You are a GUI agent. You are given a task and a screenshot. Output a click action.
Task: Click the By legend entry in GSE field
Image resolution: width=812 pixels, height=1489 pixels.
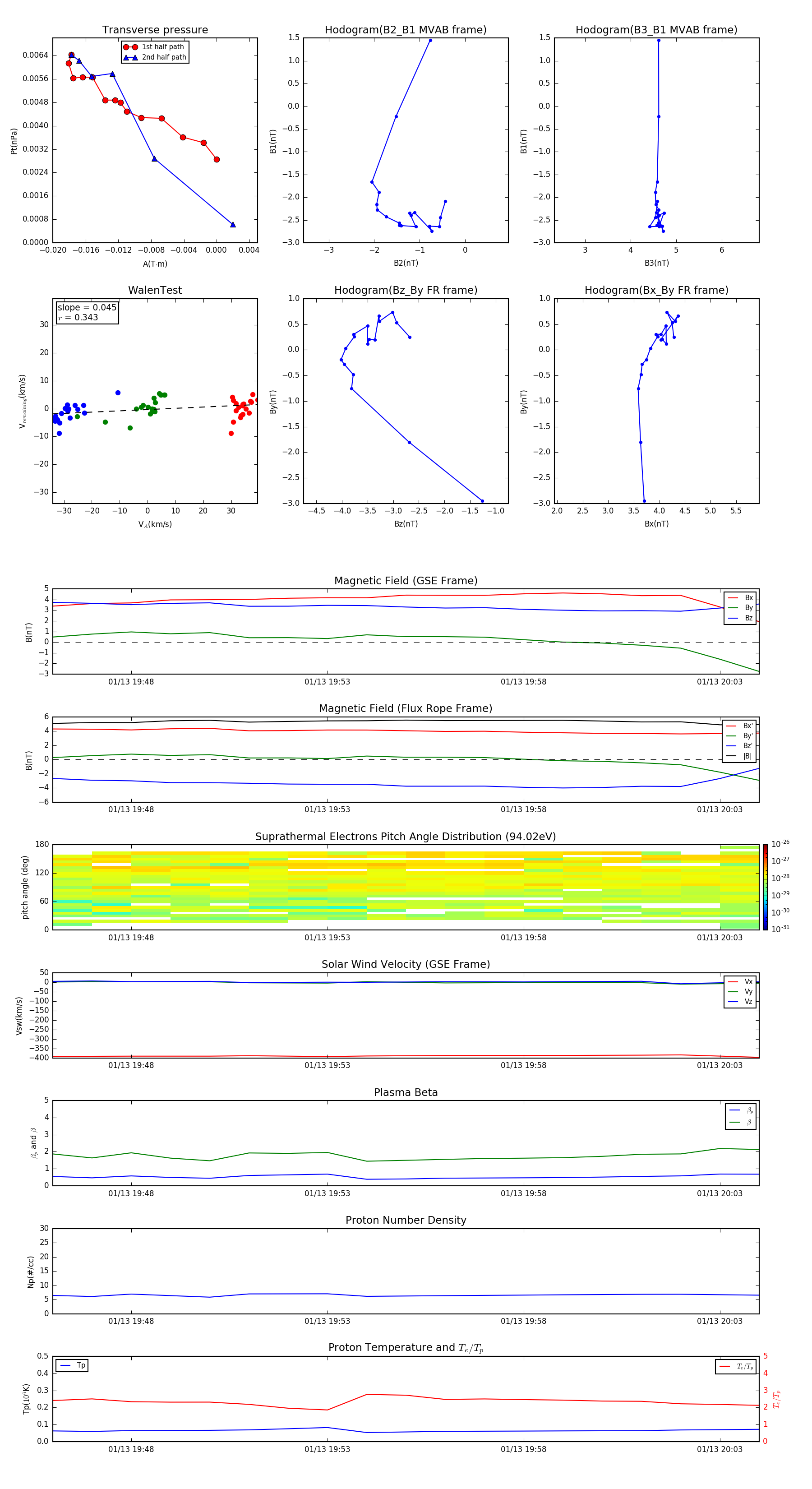[x=740, y=608]
